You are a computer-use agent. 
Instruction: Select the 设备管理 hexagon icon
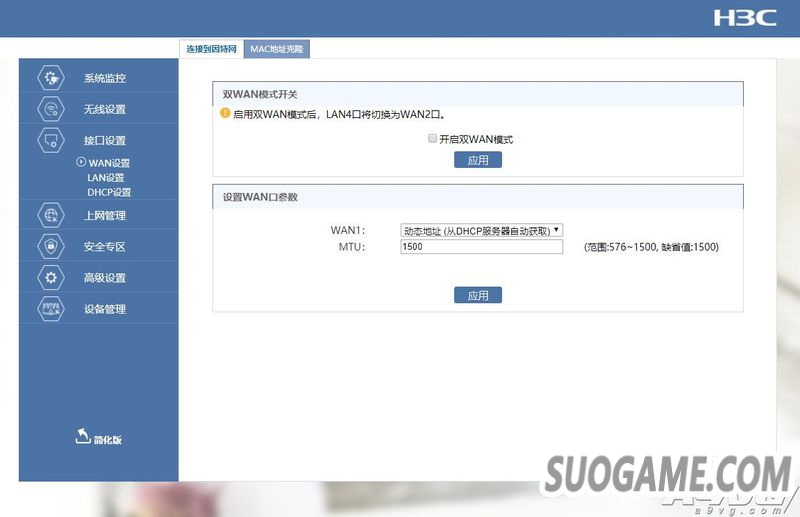tap(50, 308)
